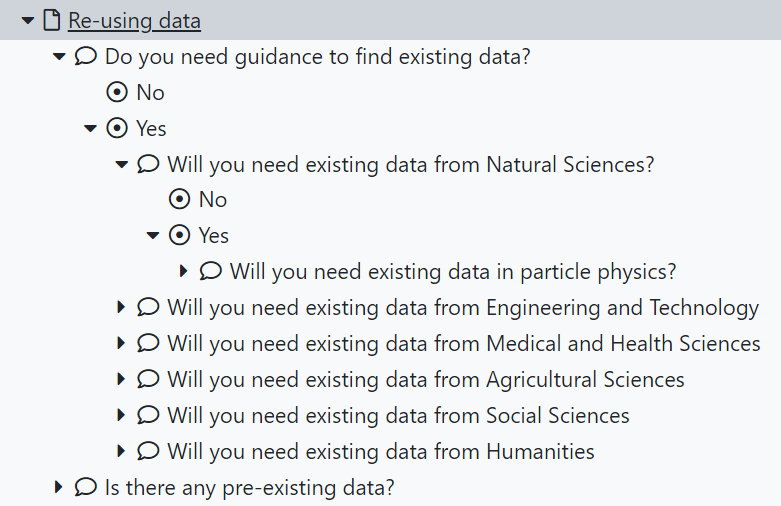
Task: Select 'Is there any pre-existing data?' item
Action: point(250,487)
